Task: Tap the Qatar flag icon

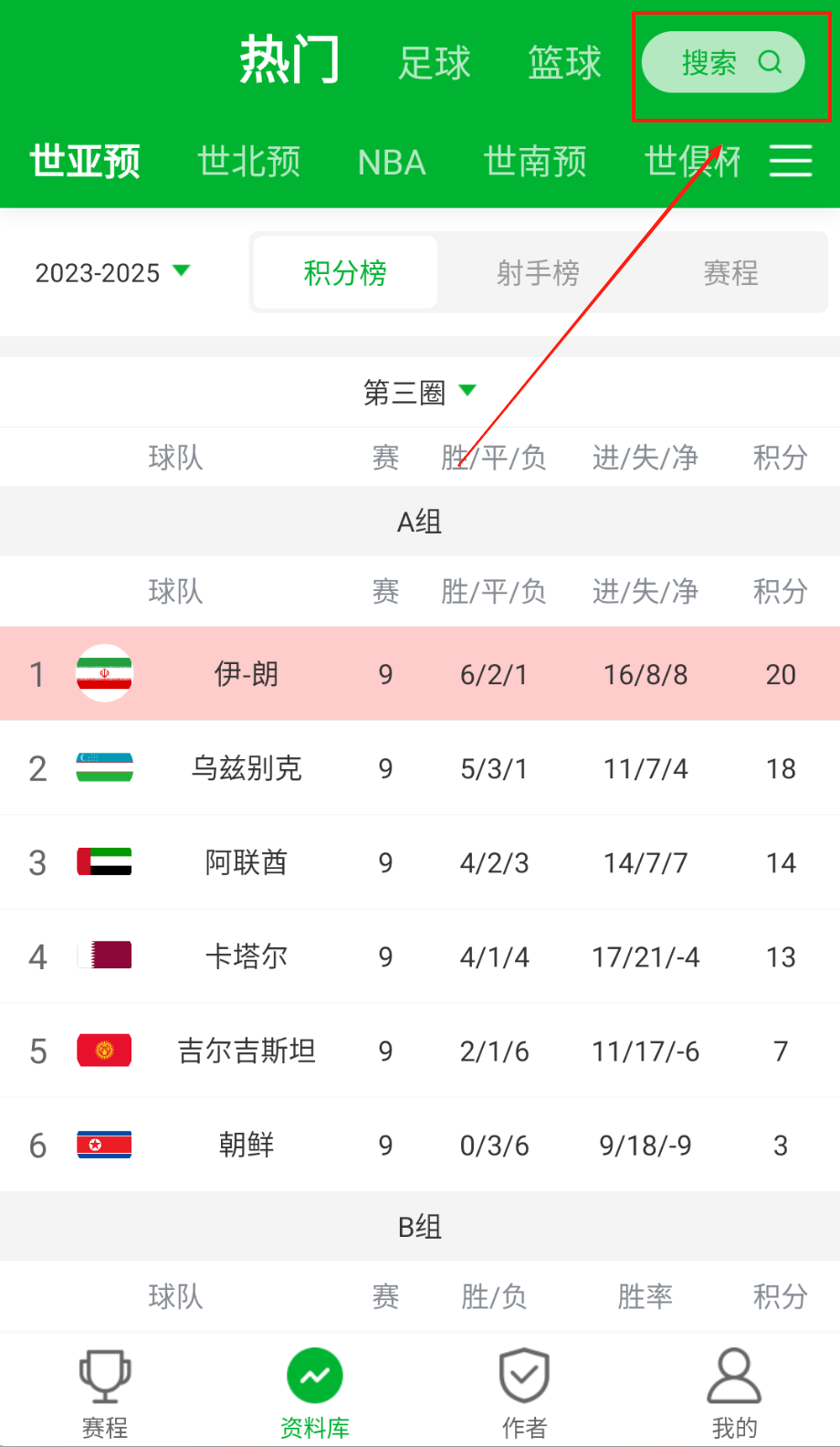Action: [104, 956]
